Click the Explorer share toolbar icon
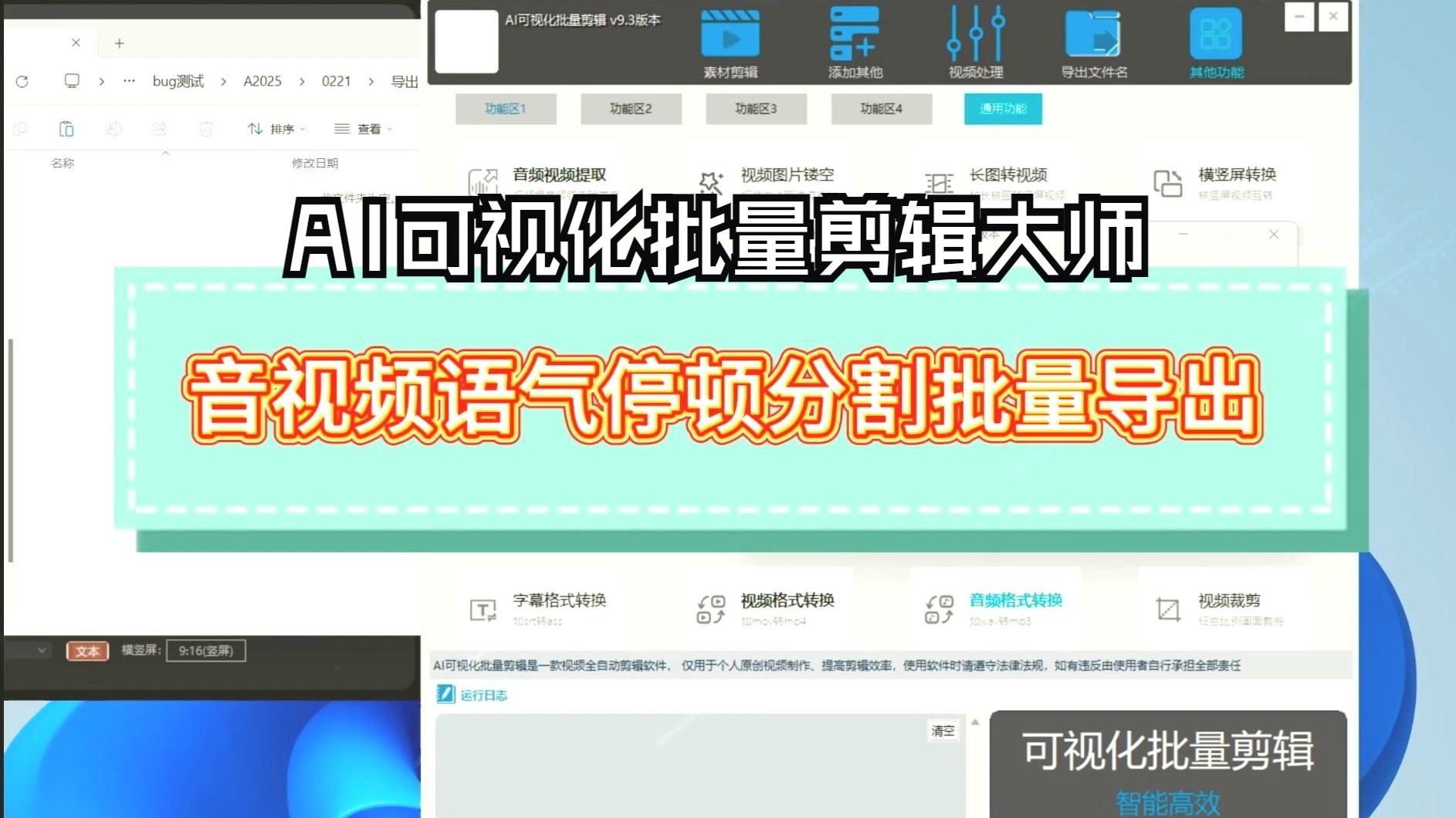The height and width of the screenshot is (818, 1456). point(160,129)
